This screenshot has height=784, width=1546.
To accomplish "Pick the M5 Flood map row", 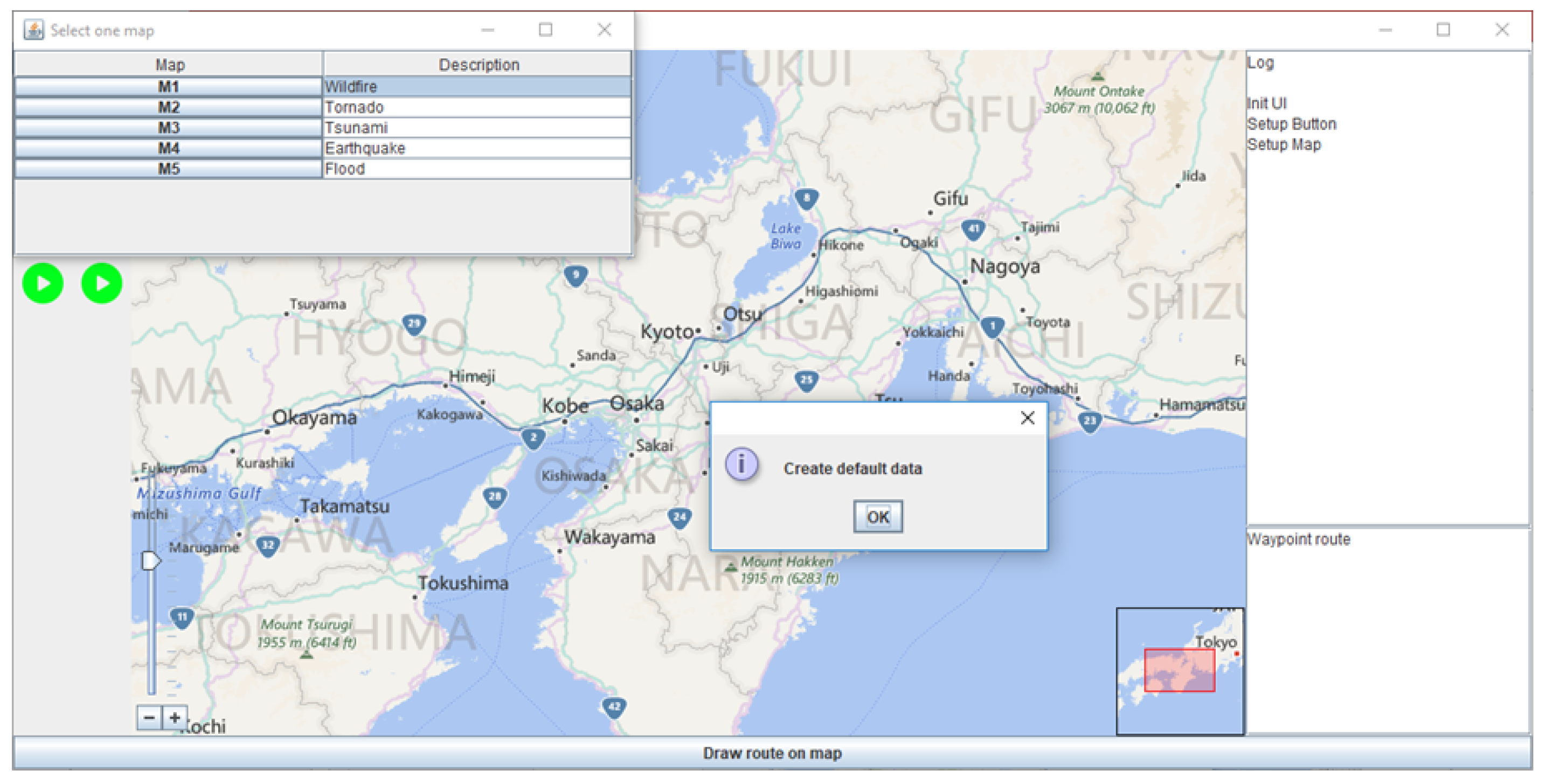I will click(x=169, y=169).
